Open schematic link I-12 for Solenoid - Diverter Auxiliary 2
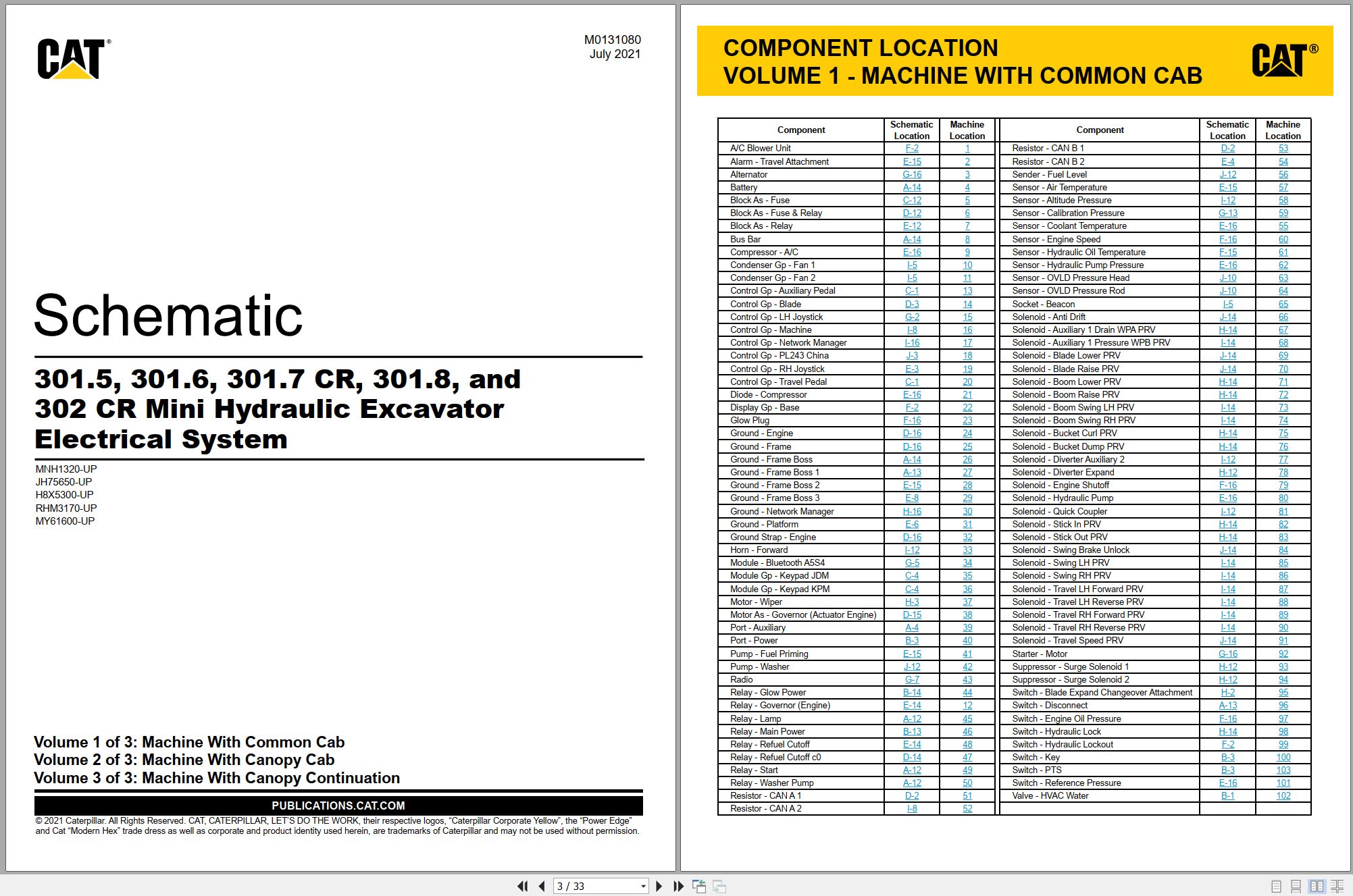Image resolution: width=1353 pixels, height=896 pixels. click(1227, 459)
